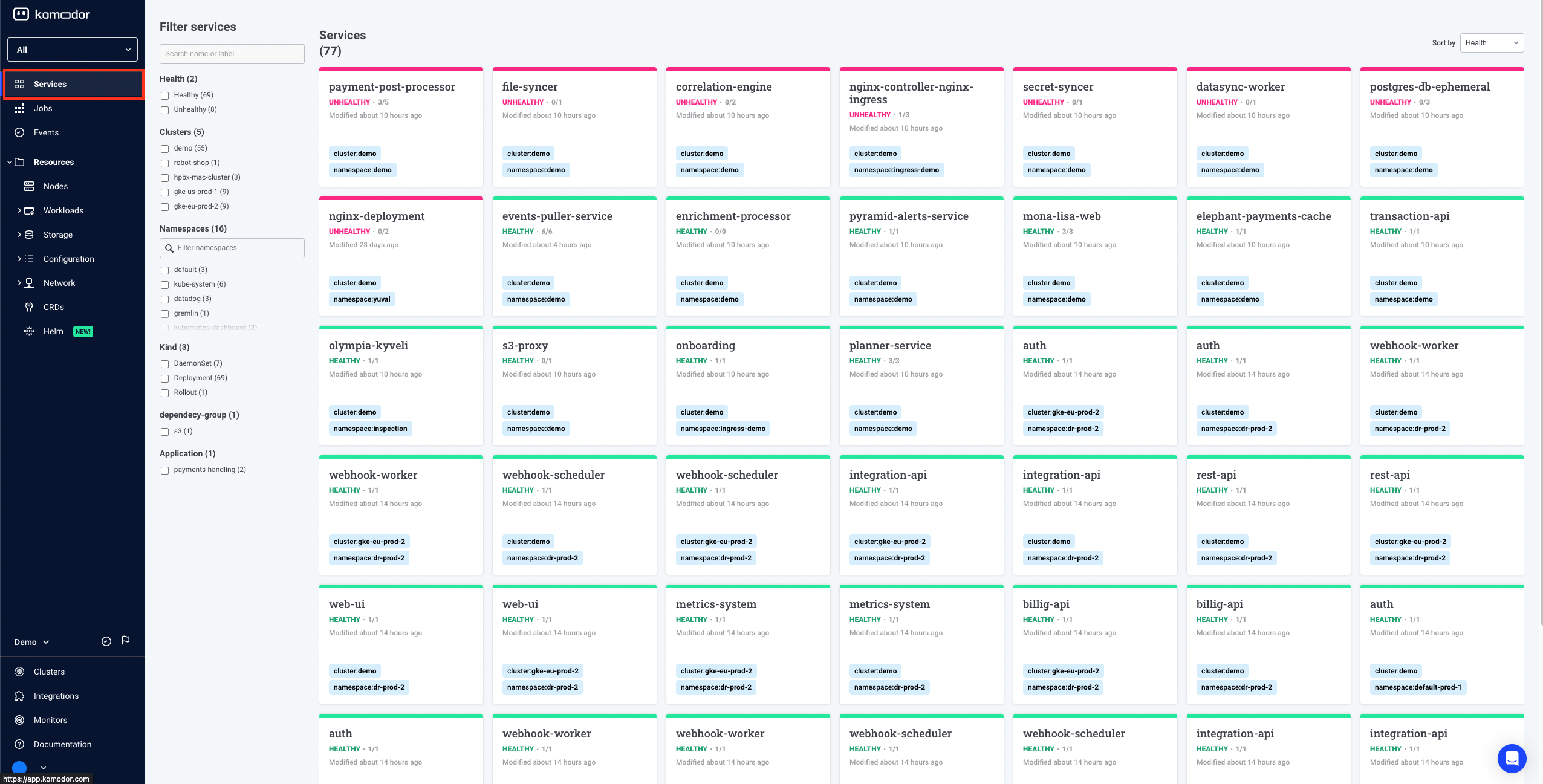Image resolution: width=1543 pixels, height=784 pixels.
Task: Collapse the Resources section chevron
Action: click(10, 162)
